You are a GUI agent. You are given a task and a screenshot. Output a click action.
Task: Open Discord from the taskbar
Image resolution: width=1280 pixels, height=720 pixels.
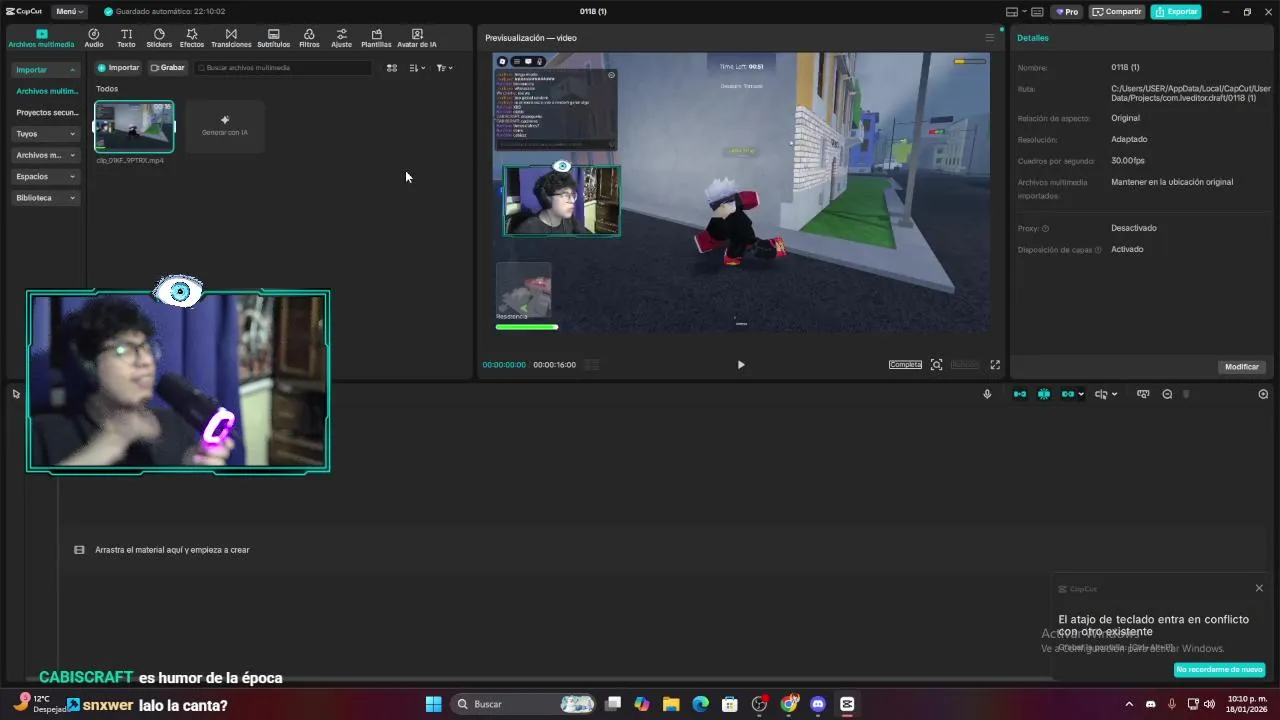818,704
